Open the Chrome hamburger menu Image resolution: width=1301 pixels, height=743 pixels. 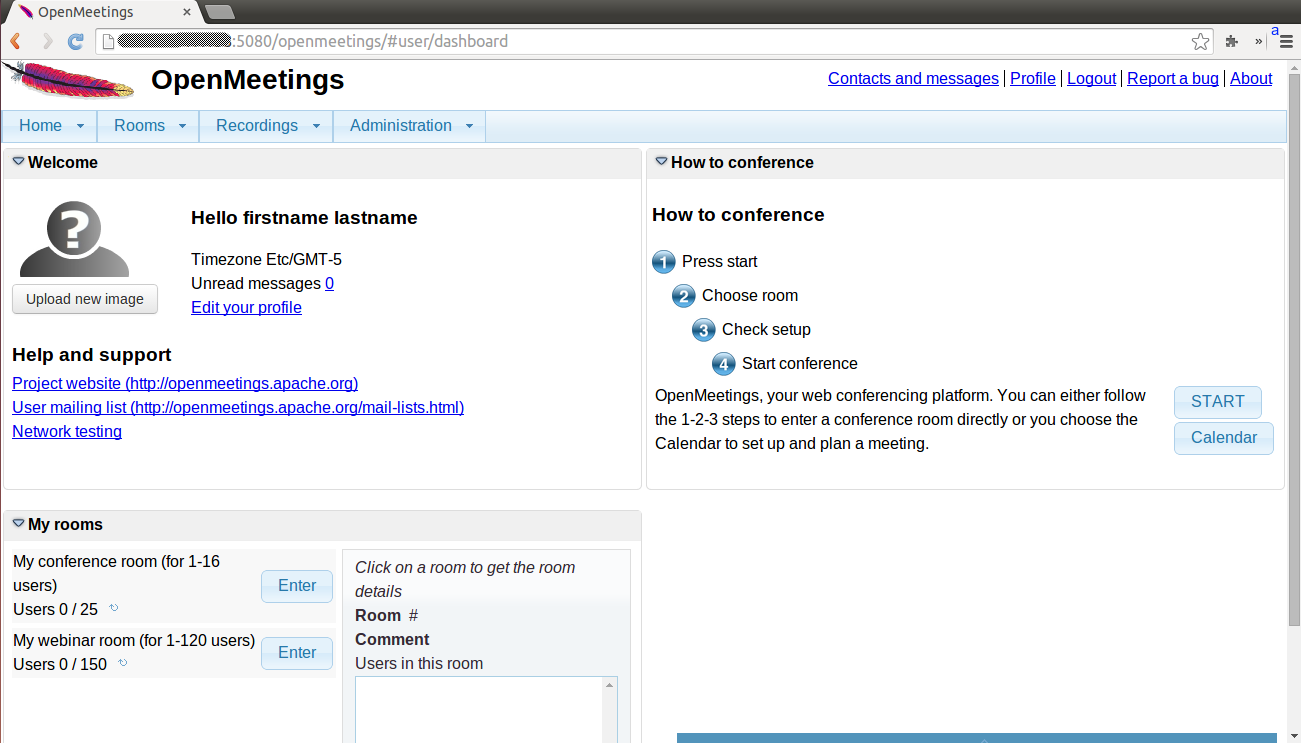click(1286, 42)
